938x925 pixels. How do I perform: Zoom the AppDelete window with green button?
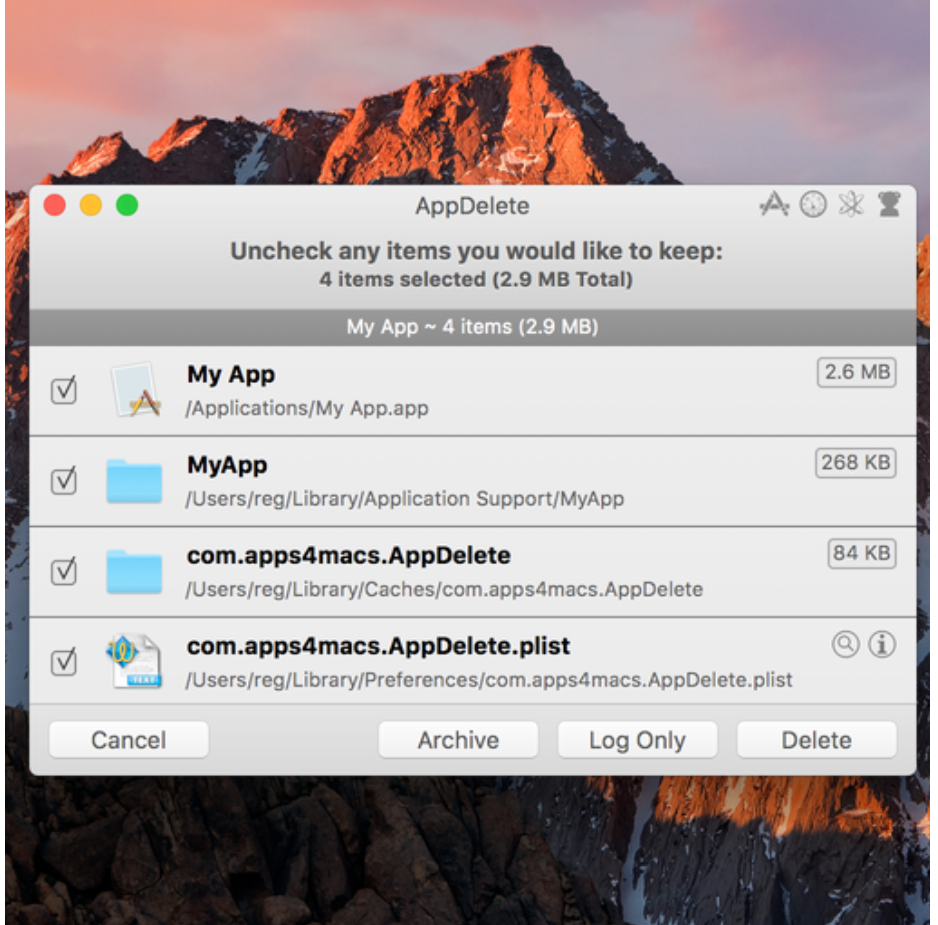coord(127,205)
